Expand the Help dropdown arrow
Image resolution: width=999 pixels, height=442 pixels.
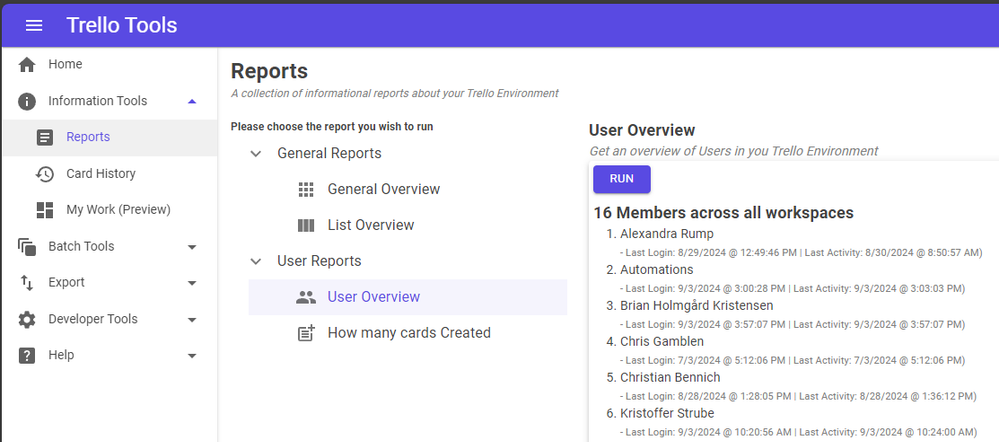(192, 356)
